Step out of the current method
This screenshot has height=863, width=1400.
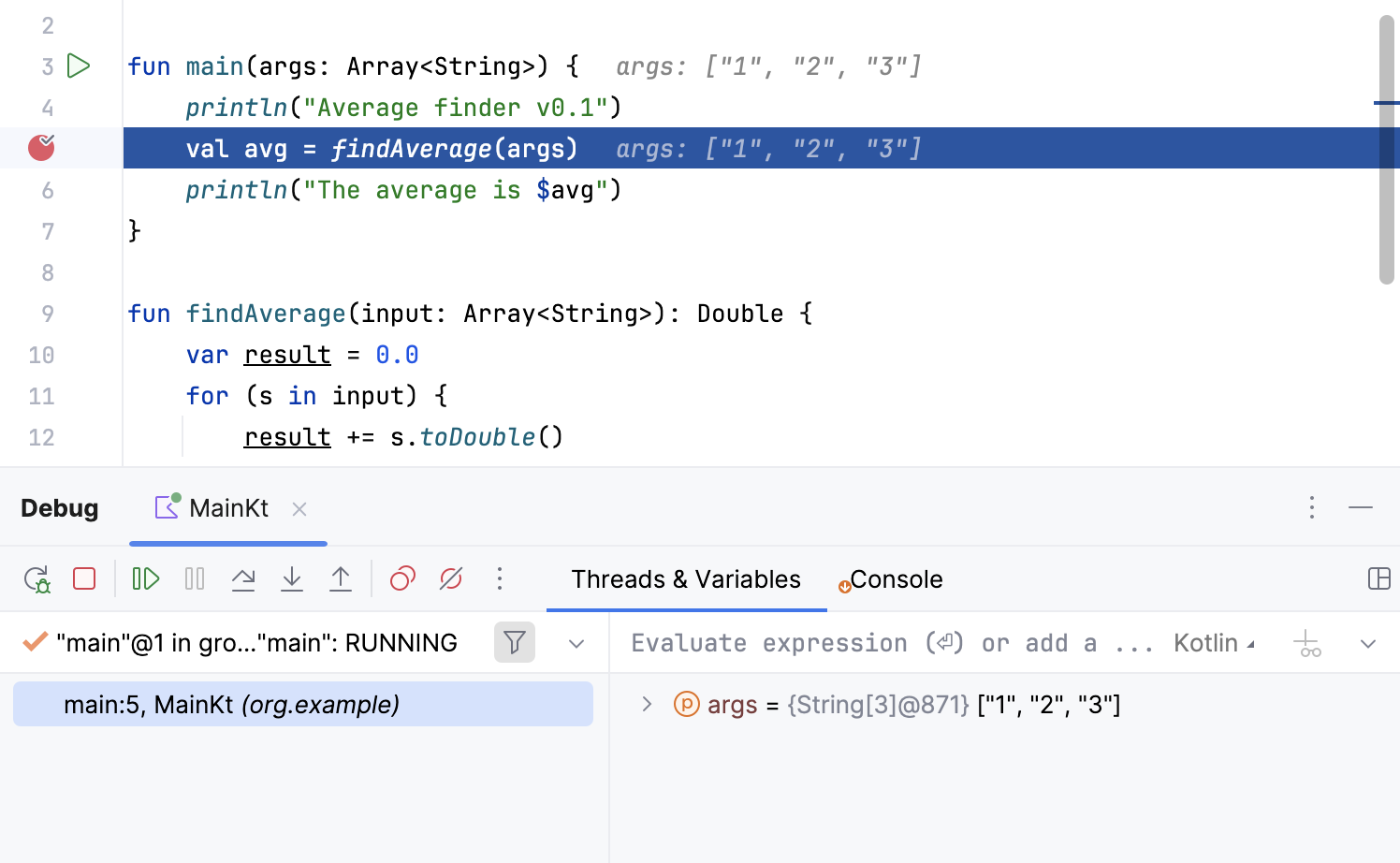[x=341, y=578]
